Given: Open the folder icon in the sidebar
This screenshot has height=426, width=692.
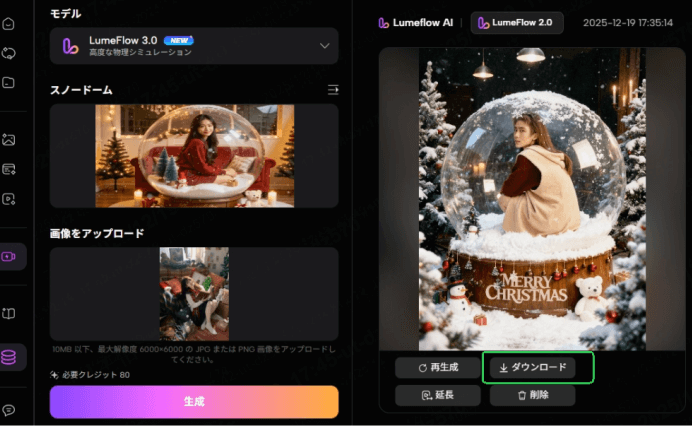Looking at the screenshot, I should click(x=8, y=83).
